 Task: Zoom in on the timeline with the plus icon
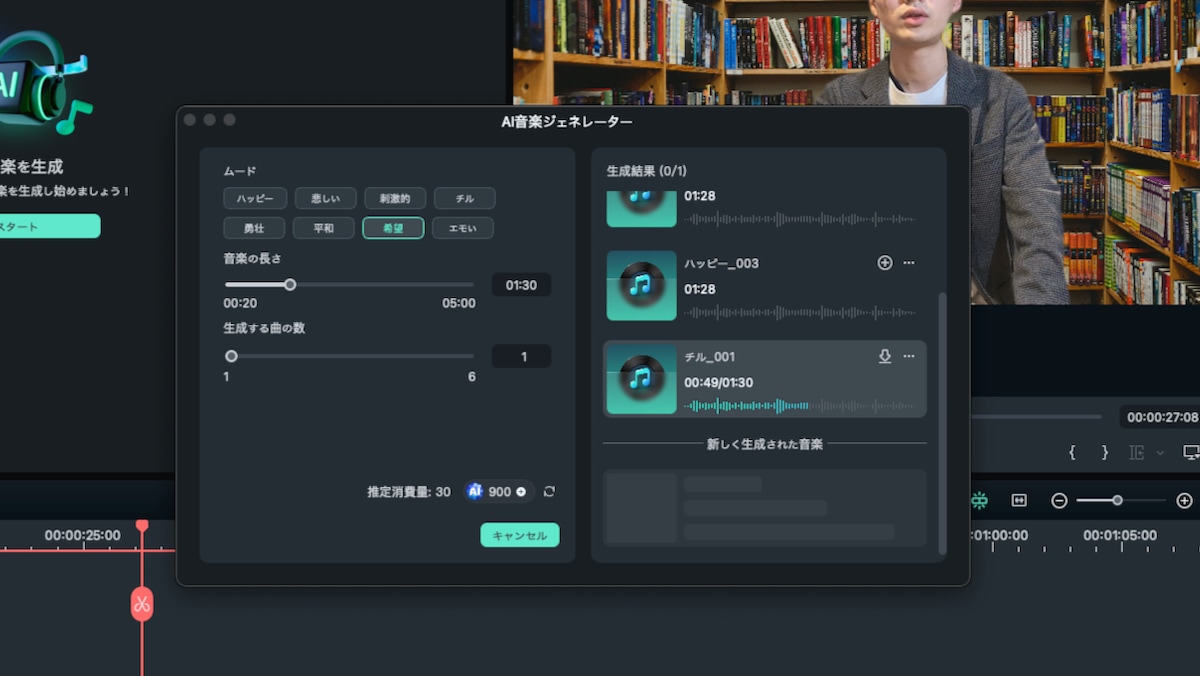1185,500
